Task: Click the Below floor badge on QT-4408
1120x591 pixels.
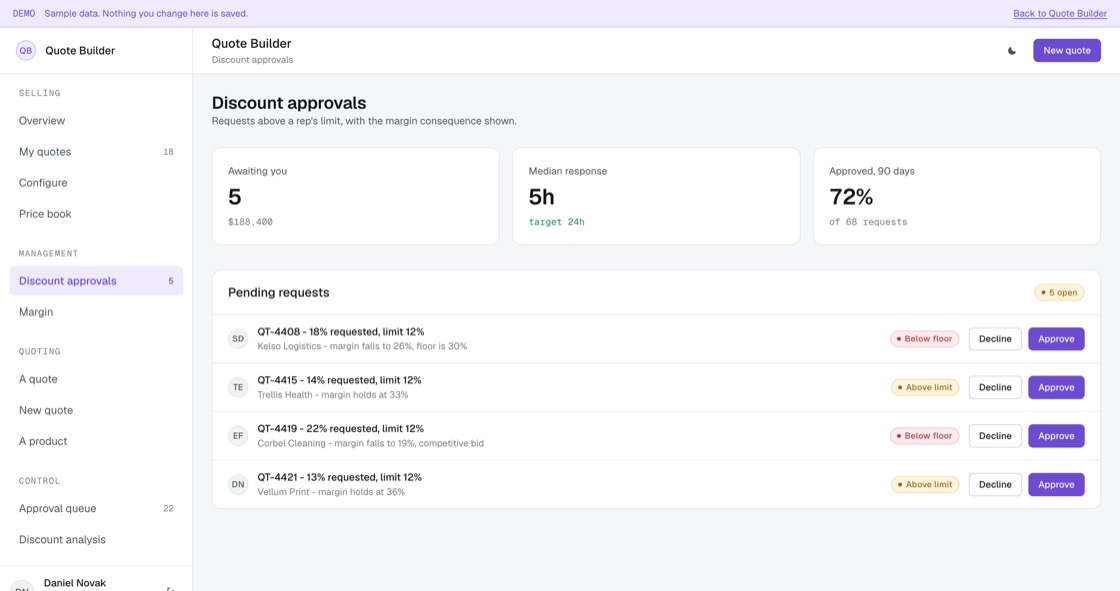Action: (x=924, y=339)
